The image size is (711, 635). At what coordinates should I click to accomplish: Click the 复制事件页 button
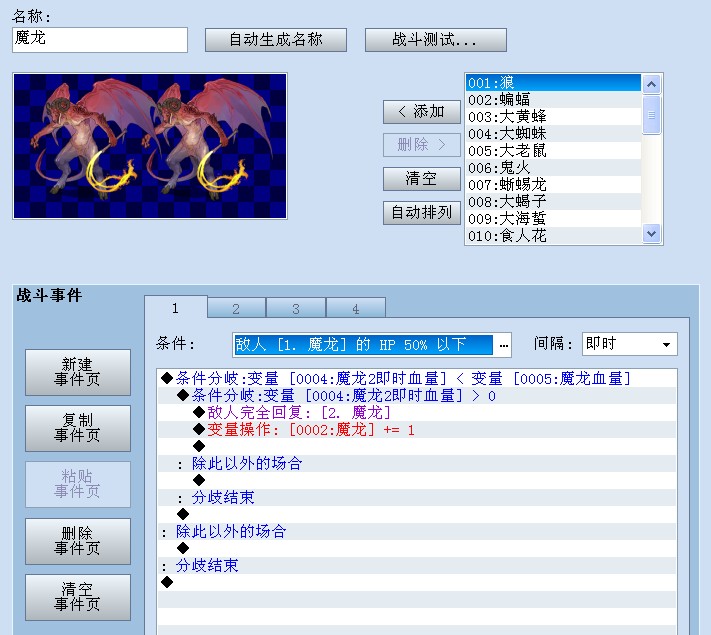click(78, 429)
